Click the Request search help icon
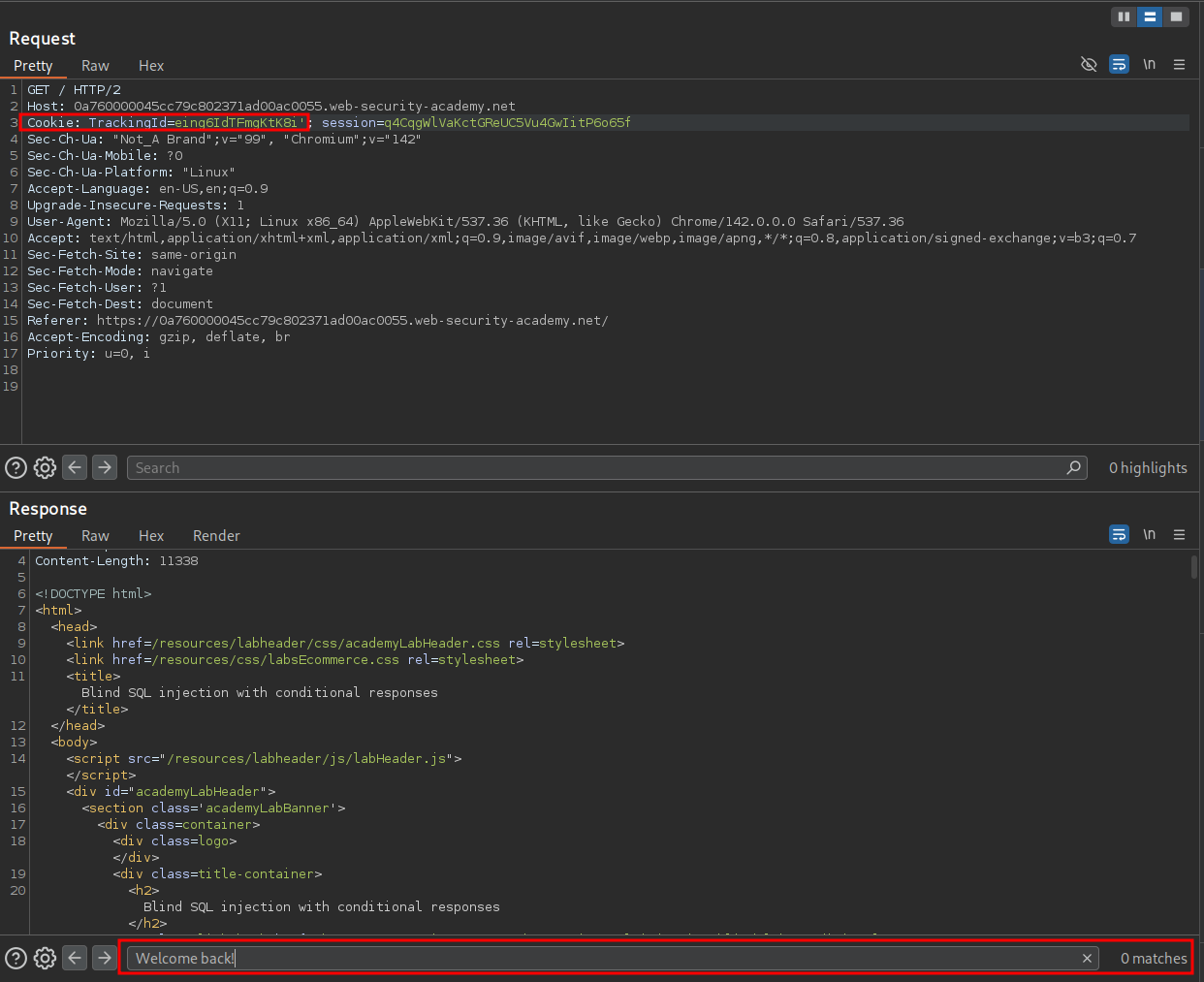The image size is (1204, 982). (16, 467)
